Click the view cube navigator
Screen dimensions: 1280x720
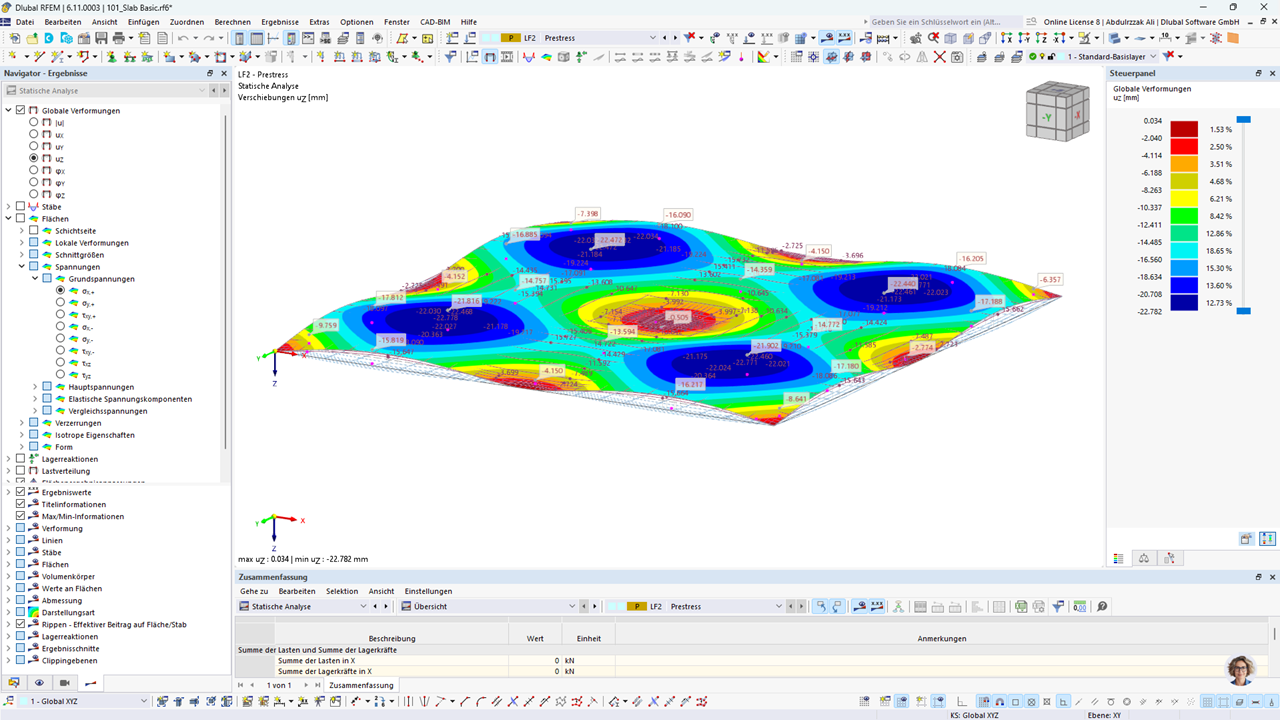tap(1058, 113)
